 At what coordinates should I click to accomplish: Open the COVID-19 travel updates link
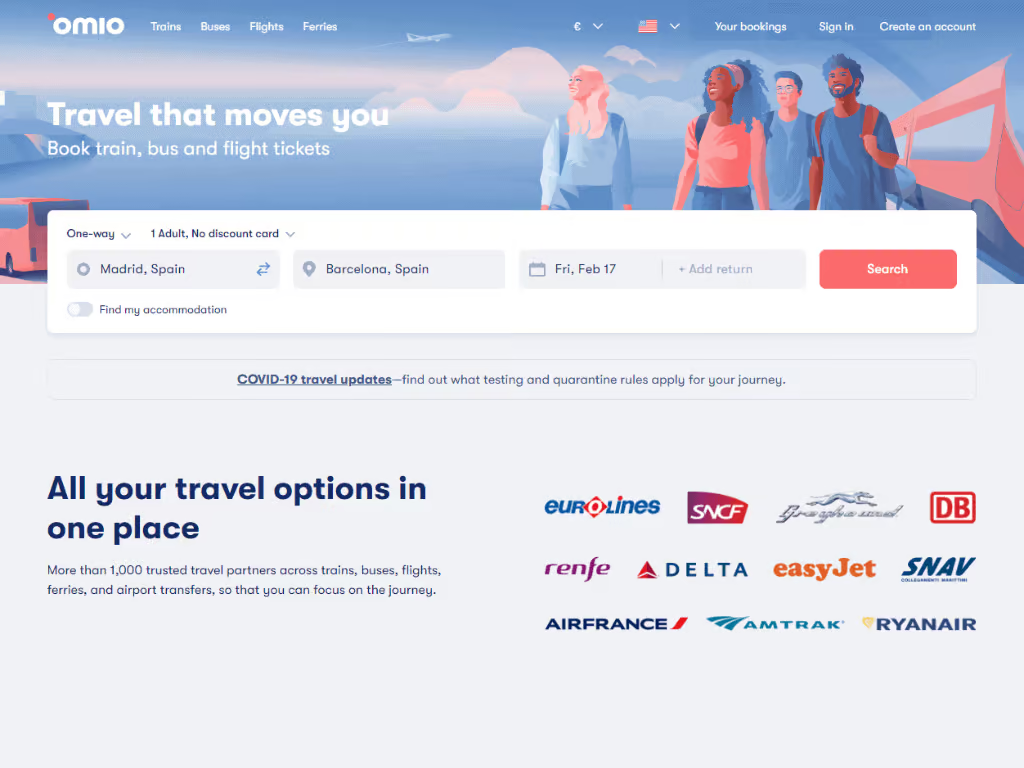314,379
